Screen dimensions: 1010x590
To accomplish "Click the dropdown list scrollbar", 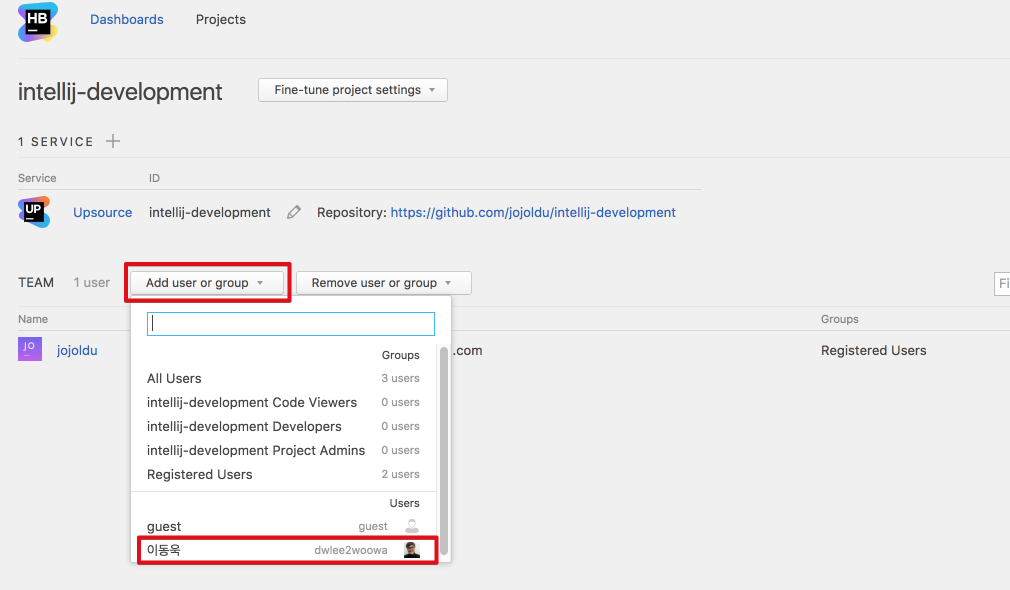I will point(444,451).
